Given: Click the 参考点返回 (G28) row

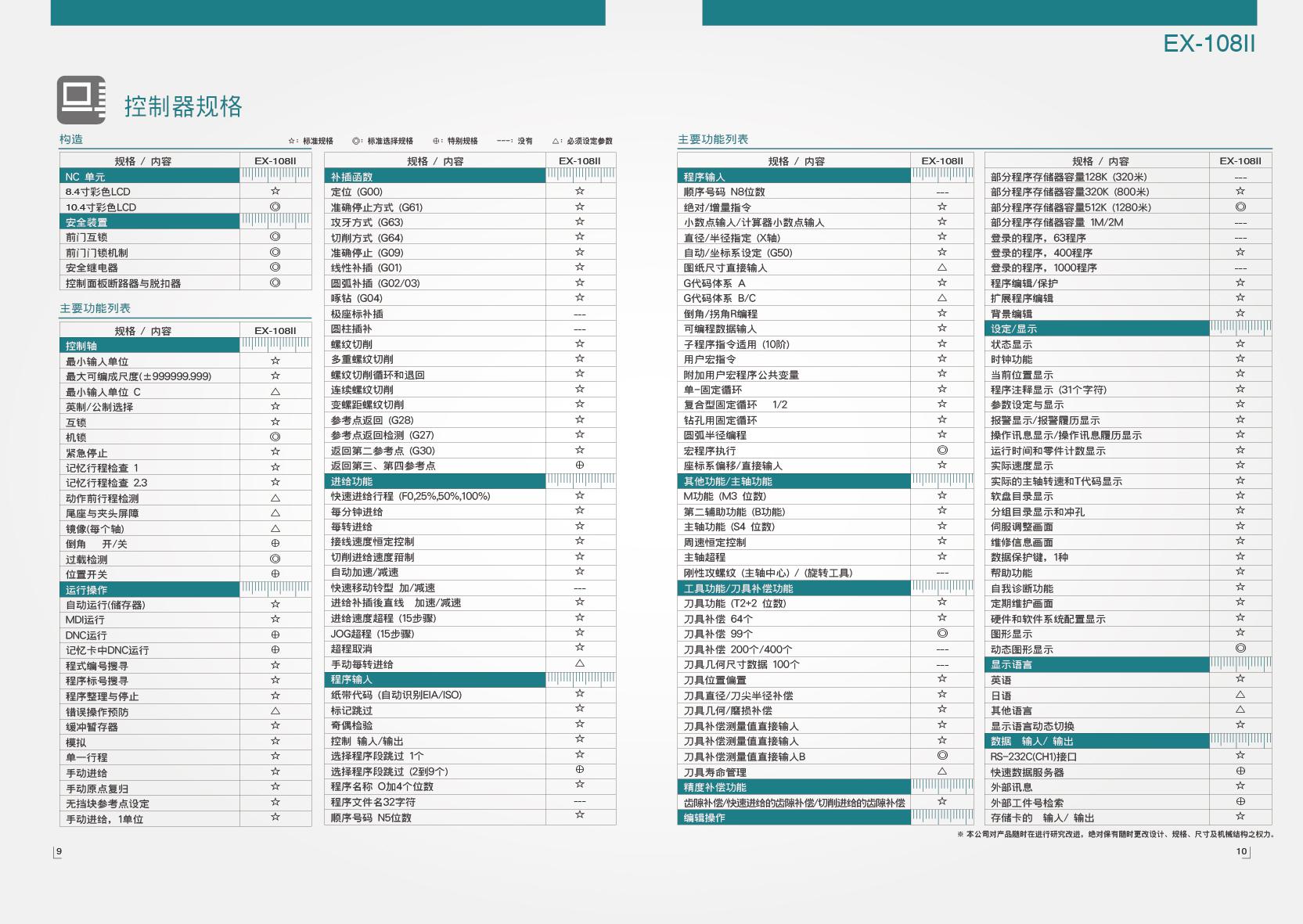Looking at the screenshot, I should tap(470, 420).
